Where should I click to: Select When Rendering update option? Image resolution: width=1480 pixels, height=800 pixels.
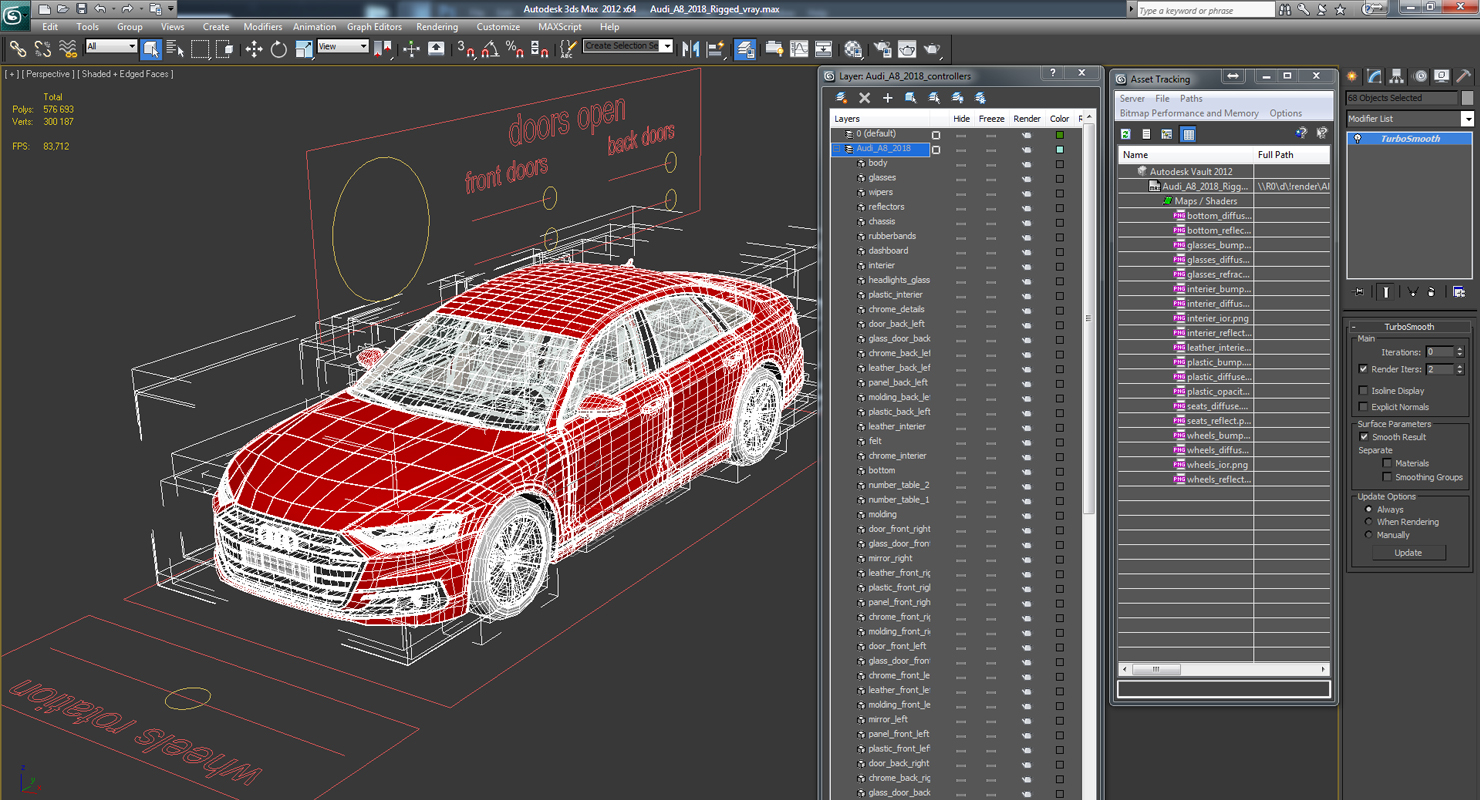coord(1369,522)
